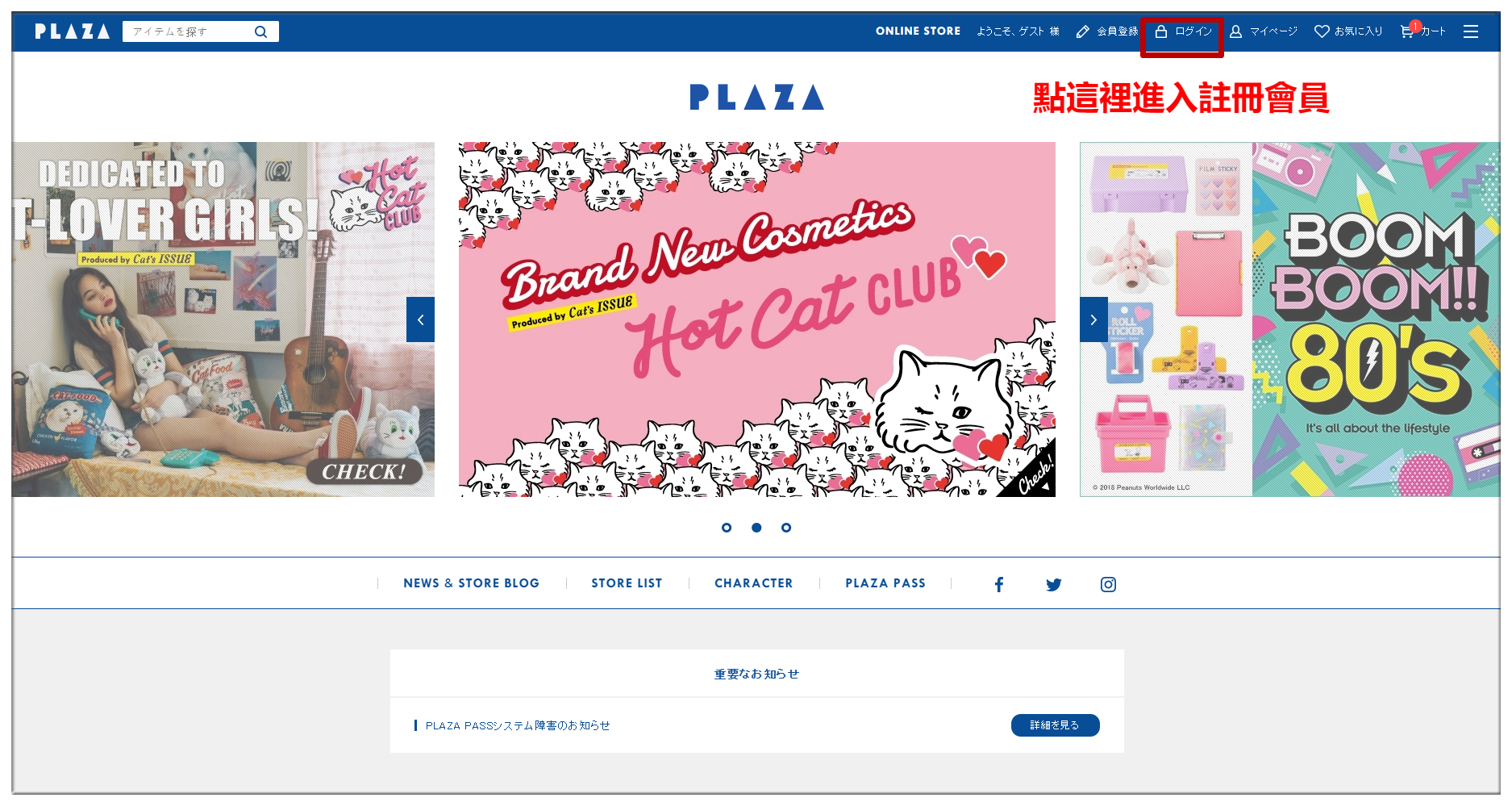Viewport: 1512px width, 806px height.
Task: Click the 詳細を見る button
Action: point(1055,725)
